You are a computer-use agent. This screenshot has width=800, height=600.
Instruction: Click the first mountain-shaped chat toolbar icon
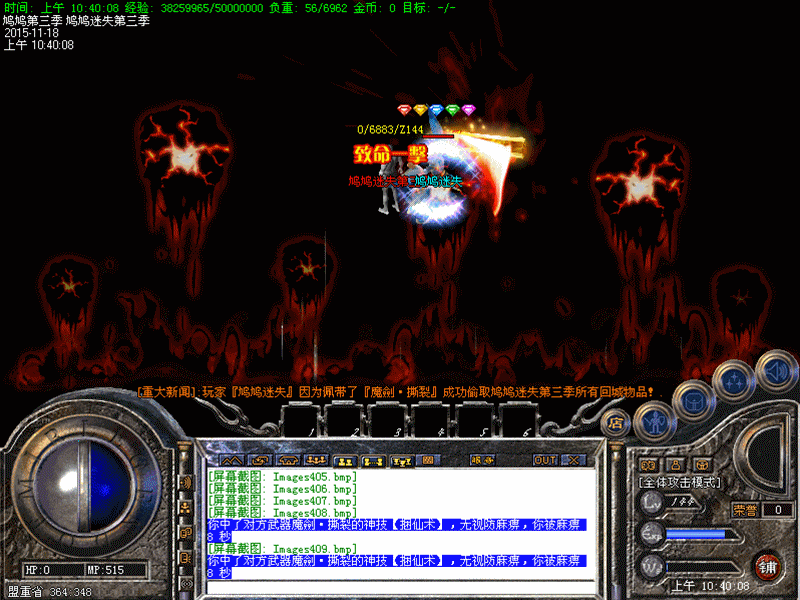pyautogui.click(x=232, y=460)
